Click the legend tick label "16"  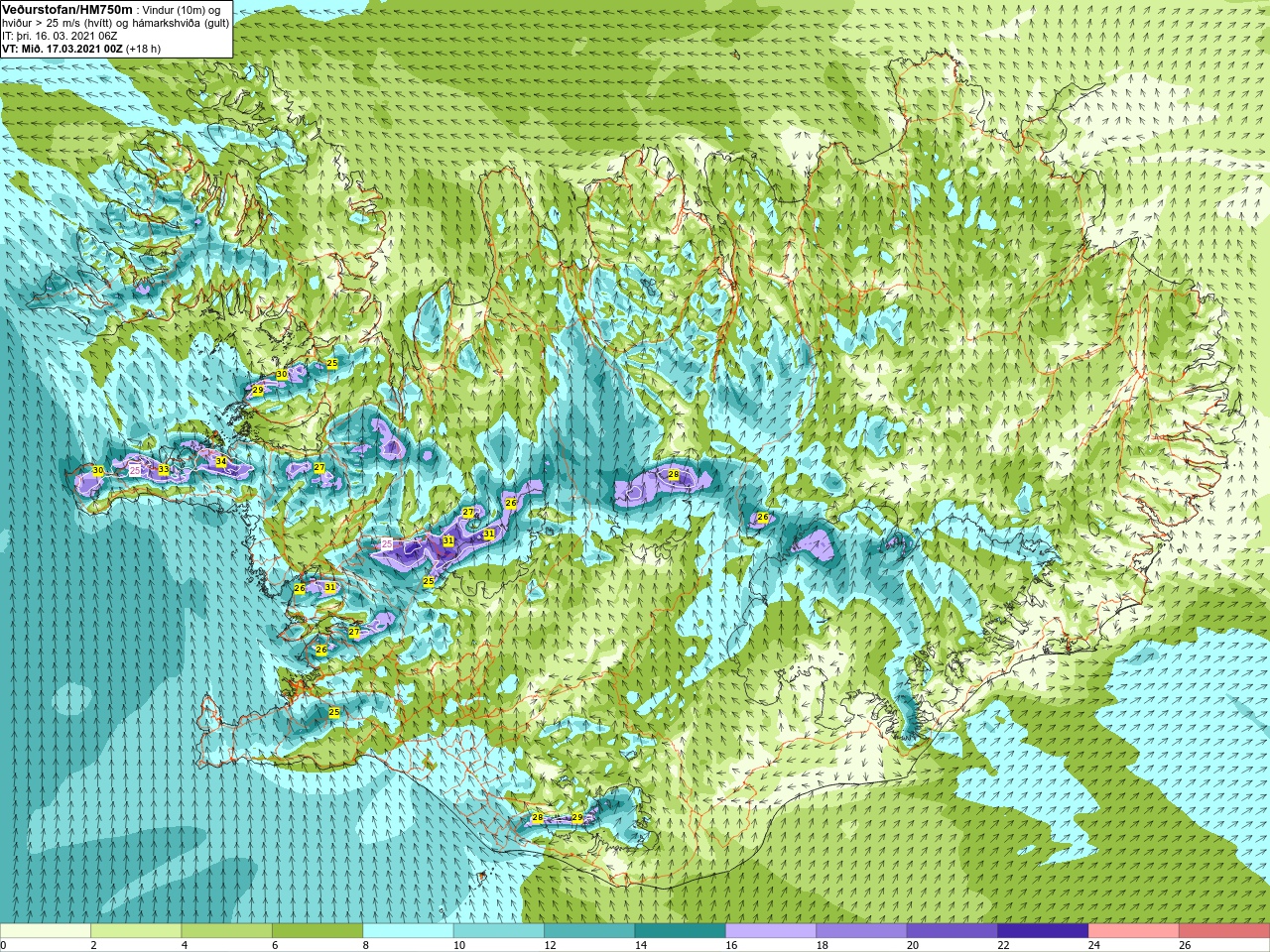730,945
